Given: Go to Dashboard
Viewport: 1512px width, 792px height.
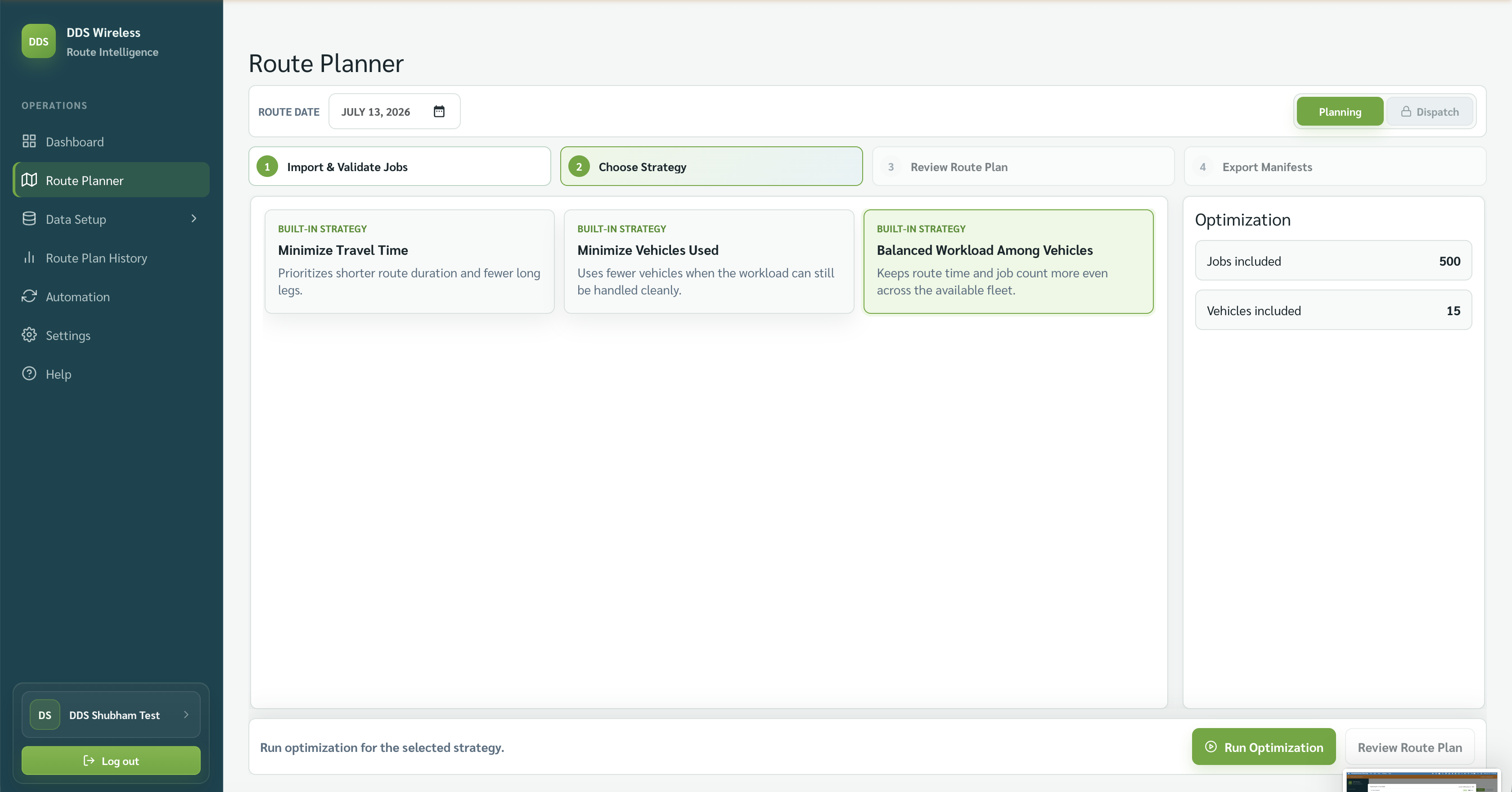Looking at the screenshot, I should pos(111,141).
